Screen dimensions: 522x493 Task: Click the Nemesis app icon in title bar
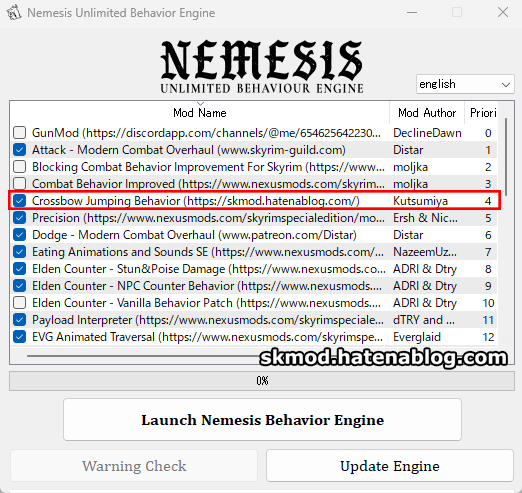(14, 13)
